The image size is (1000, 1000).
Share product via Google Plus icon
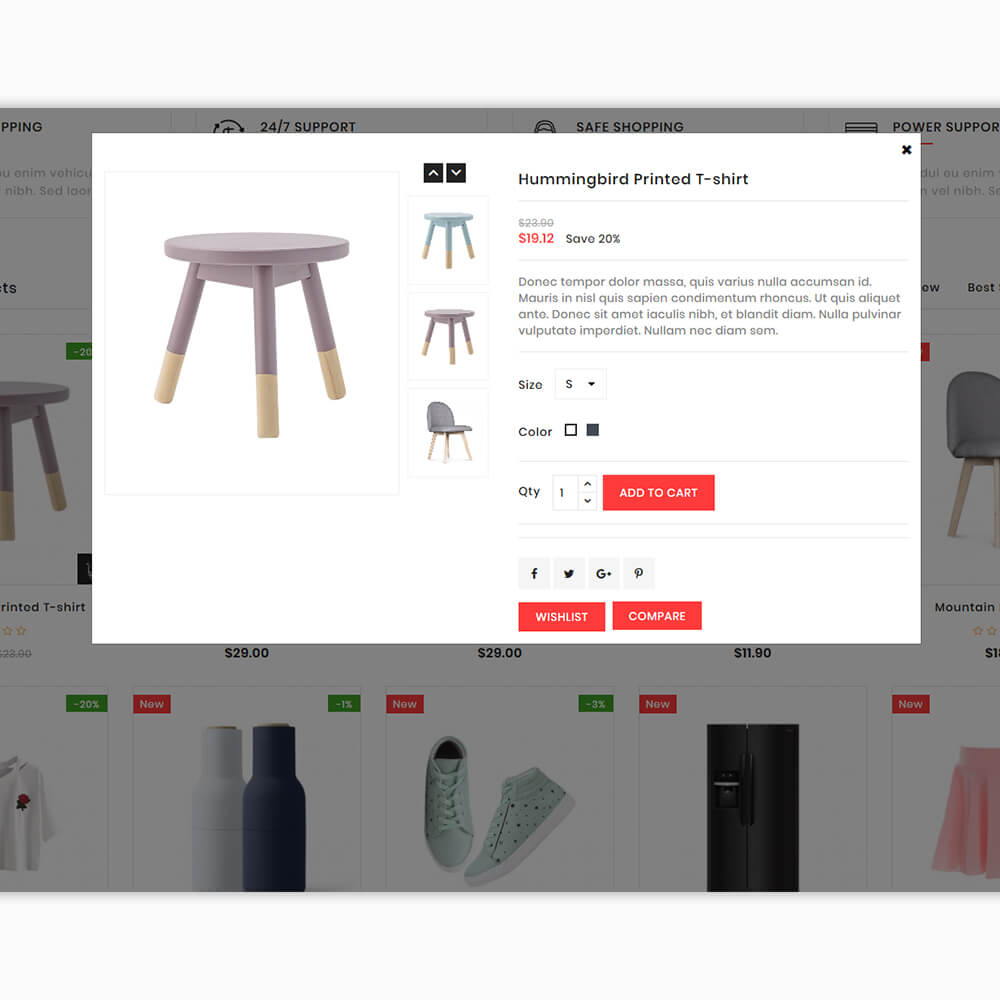pos(603,573)
